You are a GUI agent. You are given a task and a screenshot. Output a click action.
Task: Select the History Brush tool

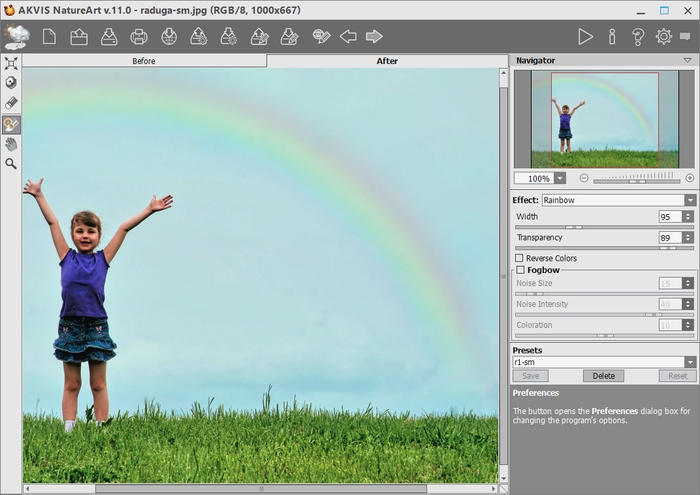11,125
